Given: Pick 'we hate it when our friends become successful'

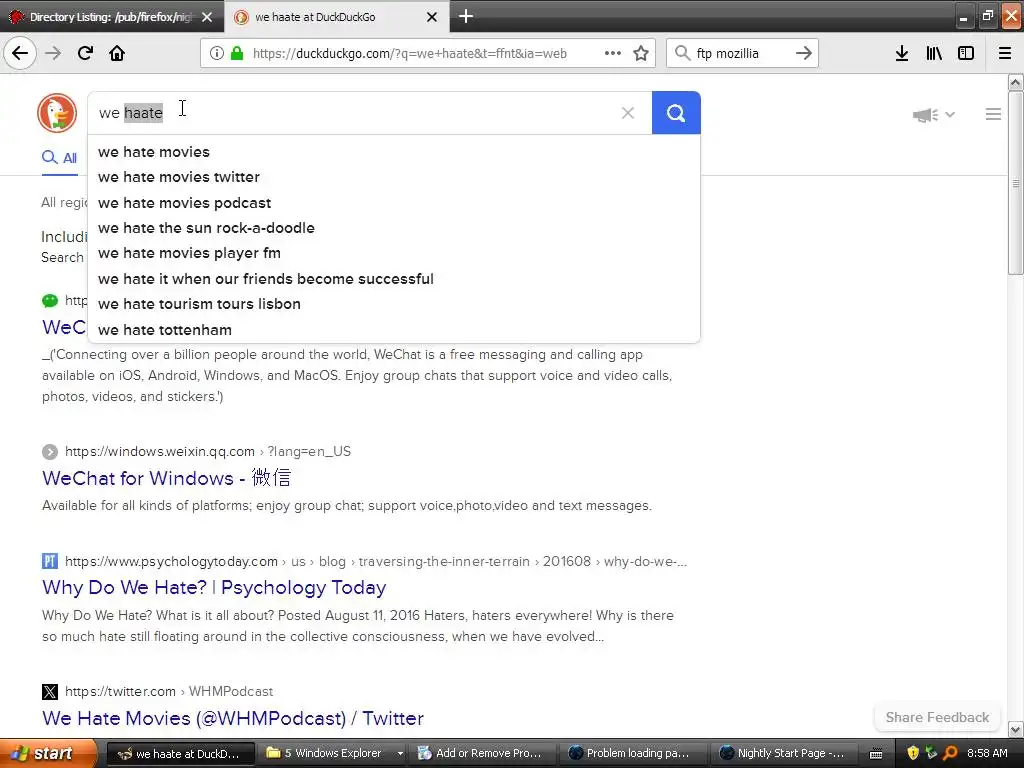Looking at the screenshot, I should point(394,279).
